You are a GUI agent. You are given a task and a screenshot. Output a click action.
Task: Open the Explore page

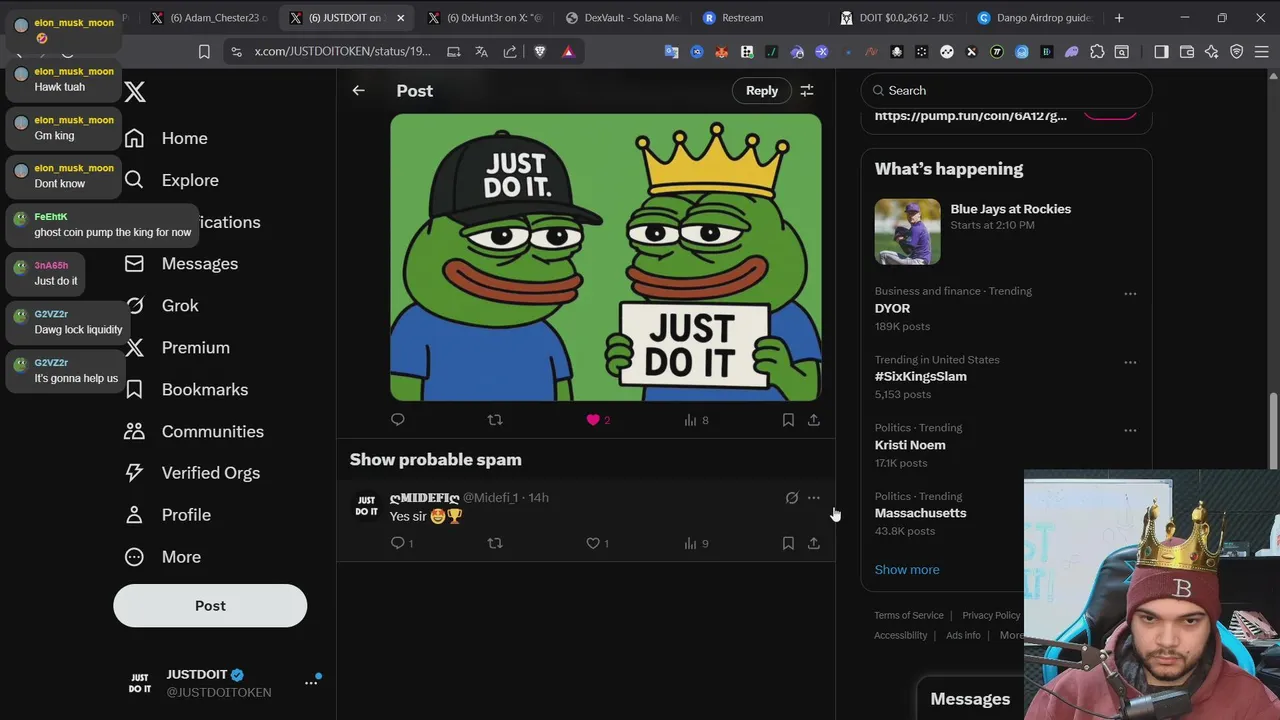(x=171, y=180)
